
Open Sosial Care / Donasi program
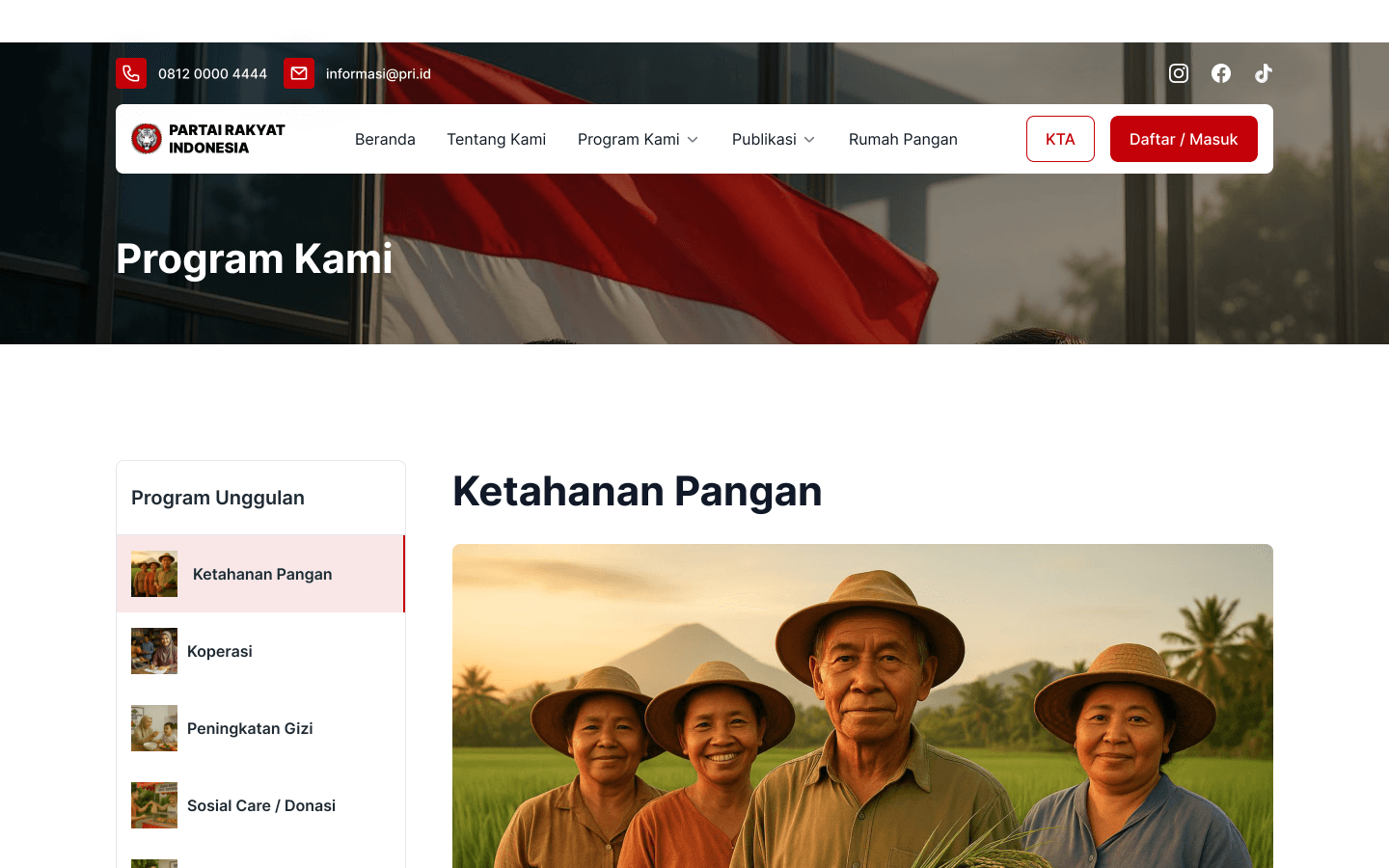[x=260, y=805]
